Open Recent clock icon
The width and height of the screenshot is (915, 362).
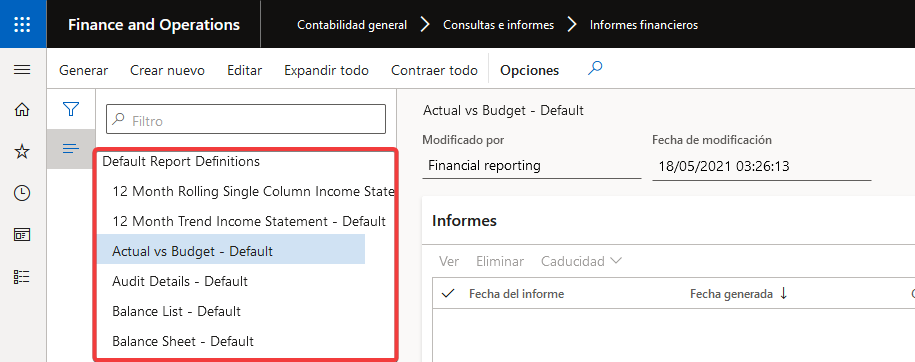(x=22, y=193)
